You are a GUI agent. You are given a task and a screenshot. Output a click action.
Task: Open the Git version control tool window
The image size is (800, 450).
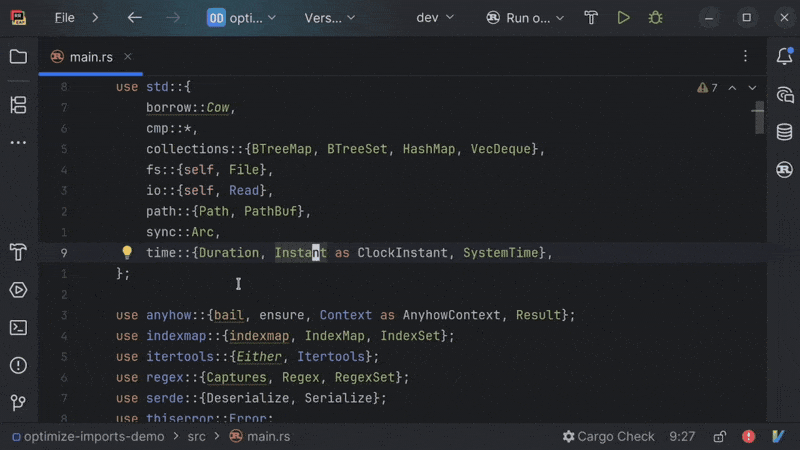point(18,403)
